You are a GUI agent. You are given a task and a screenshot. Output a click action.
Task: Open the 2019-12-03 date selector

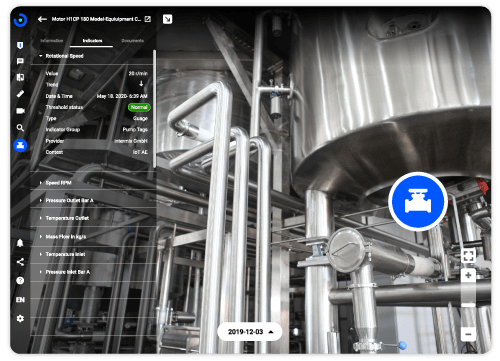[250, 332]
